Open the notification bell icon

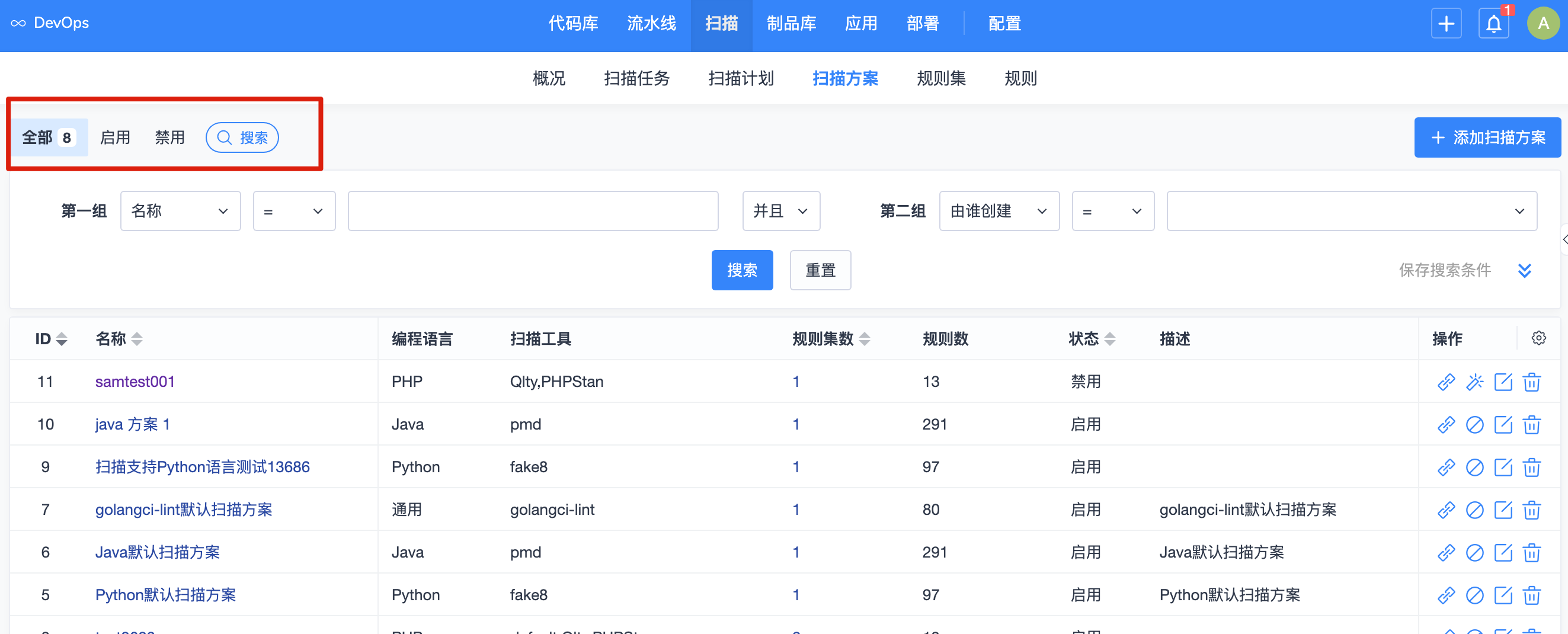(x=1493, y=24)
